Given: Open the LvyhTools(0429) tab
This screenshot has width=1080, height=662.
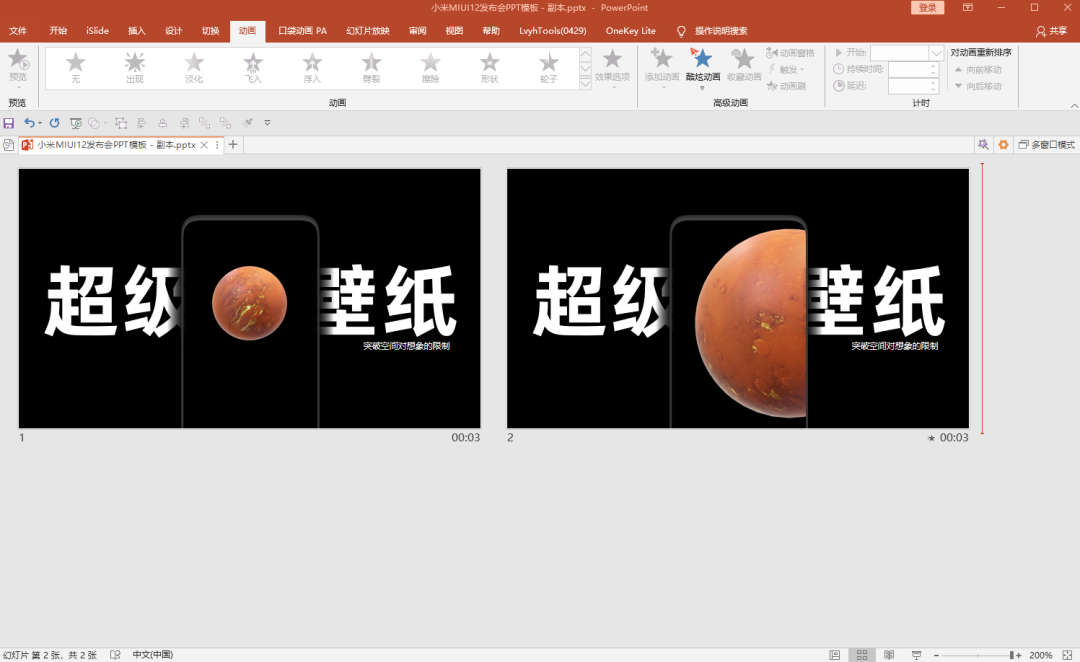Looking at the screenshot, I should (552, 31).
